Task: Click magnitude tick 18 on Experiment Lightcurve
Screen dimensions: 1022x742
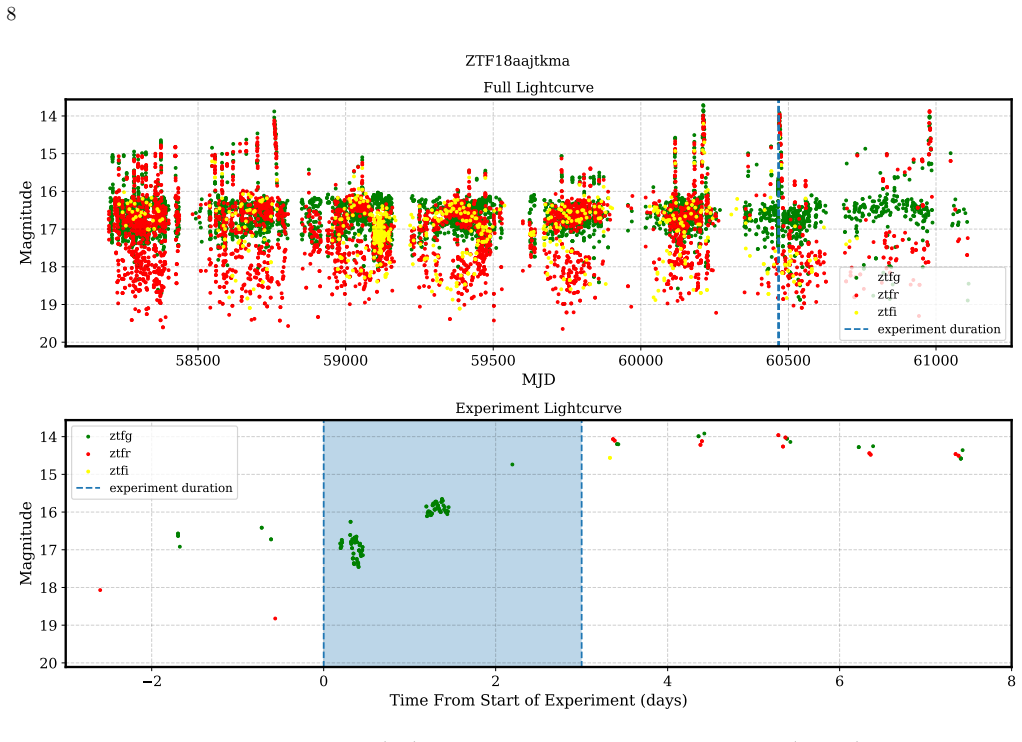Action: [x=48, y=588]
